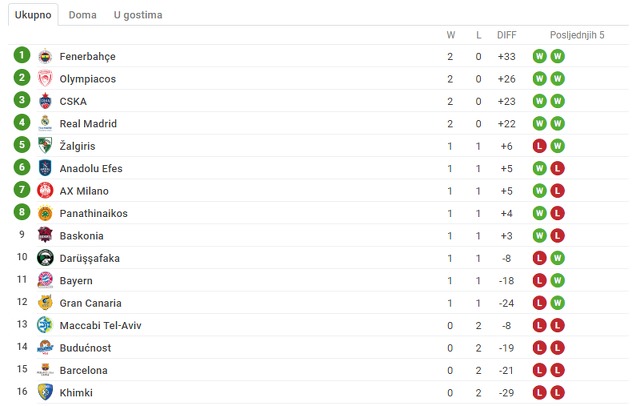
Task: Click the AX Milano red logo
Action: tap(45, 191)
